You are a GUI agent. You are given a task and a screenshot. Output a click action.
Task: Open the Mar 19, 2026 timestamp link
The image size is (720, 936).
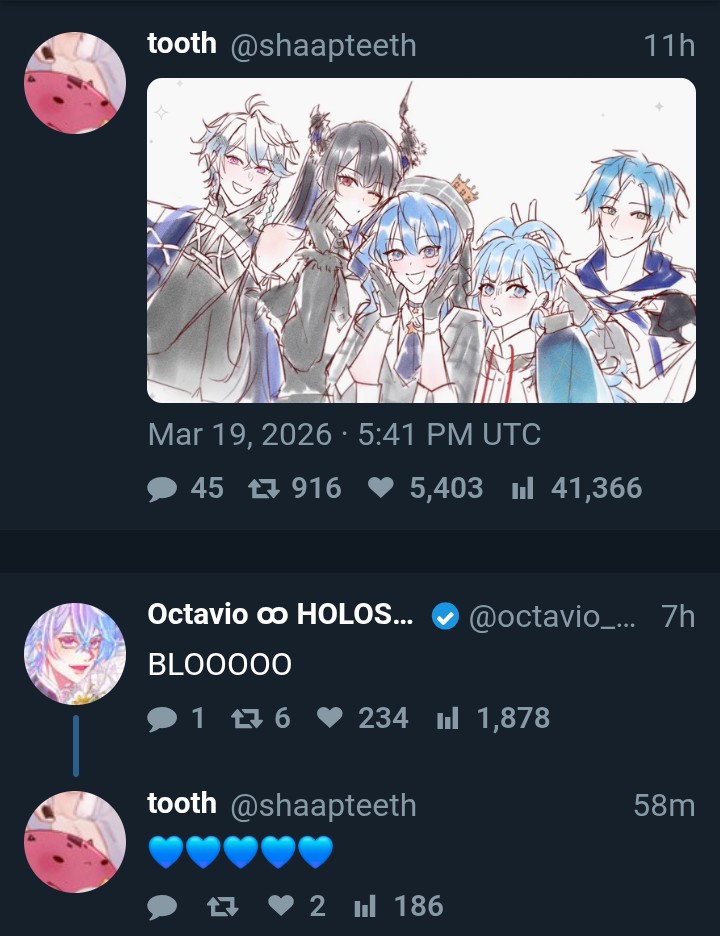(x=344, y=434)
